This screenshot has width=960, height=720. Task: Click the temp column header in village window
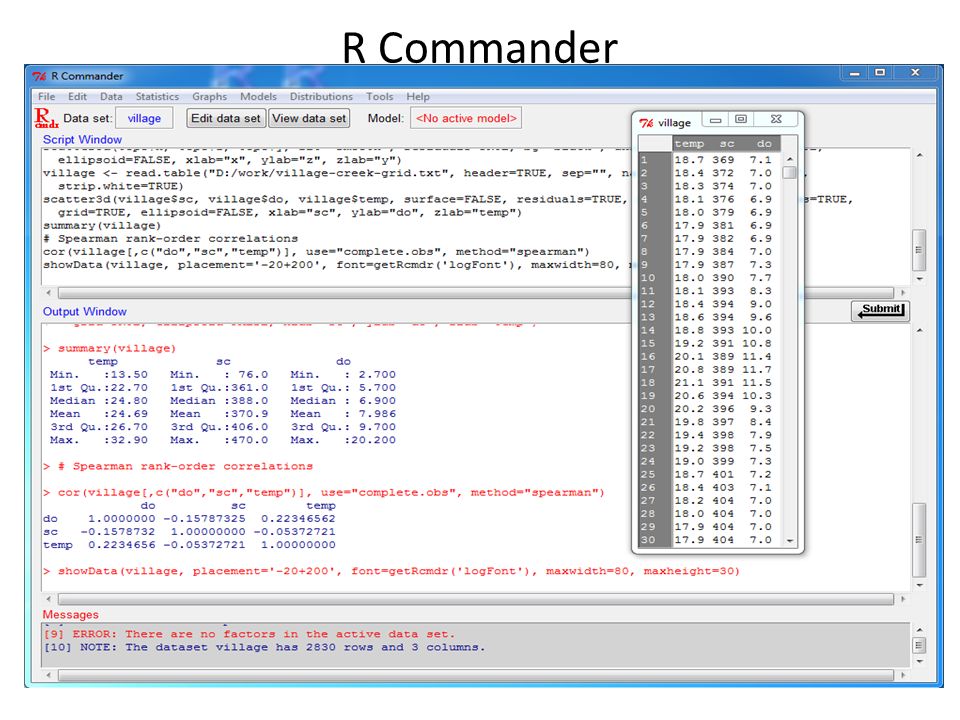tap(689, 144)
